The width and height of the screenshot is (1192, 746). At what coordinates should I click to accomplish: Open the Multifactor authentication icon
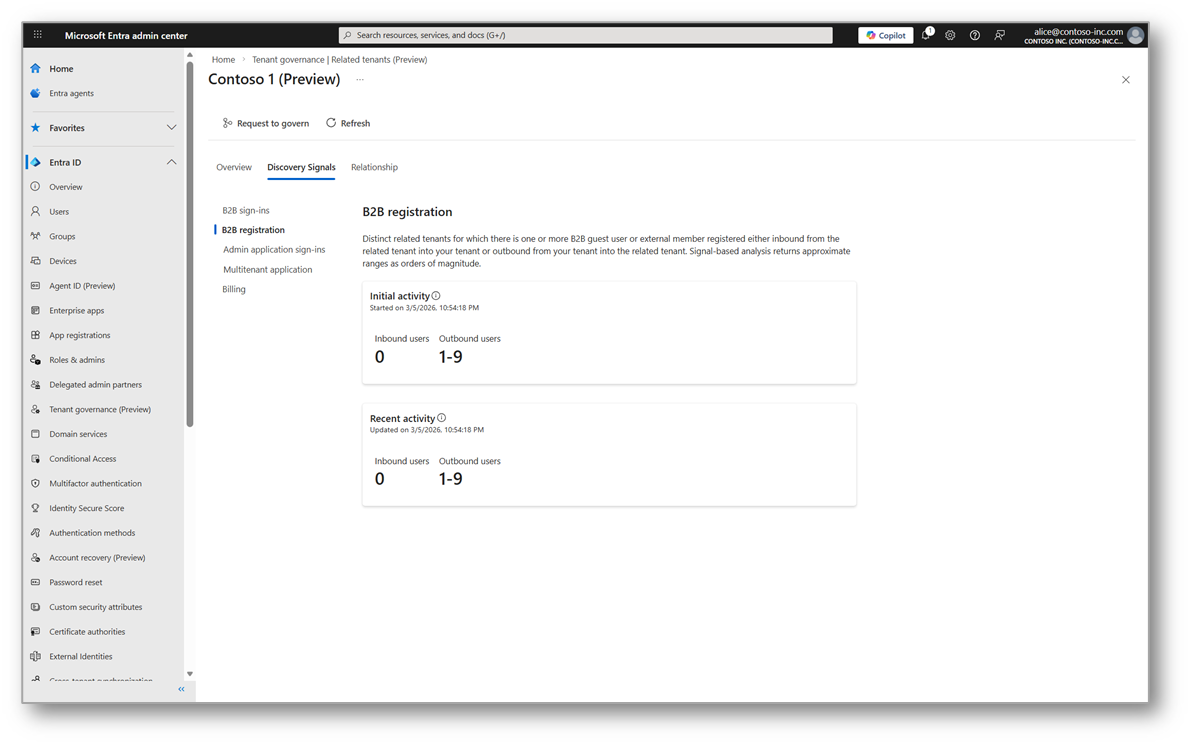coord(35,484)
